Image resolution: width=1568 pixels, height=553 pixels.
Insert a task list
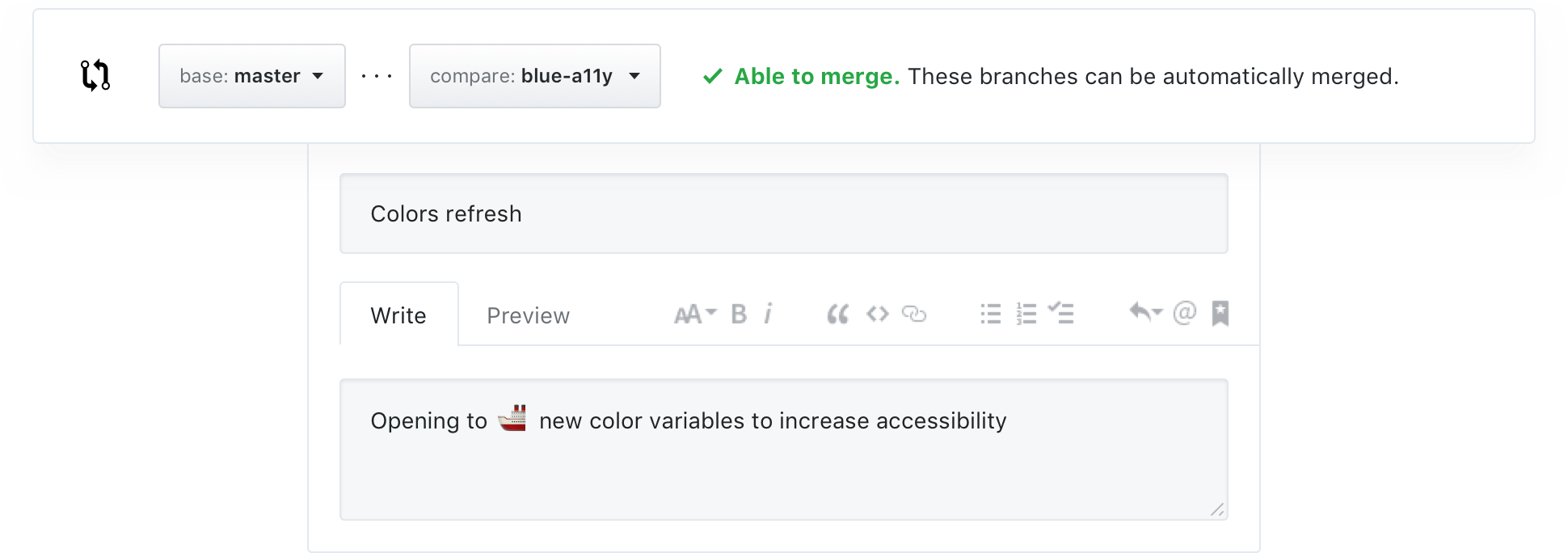click(x=1061, y=314)
